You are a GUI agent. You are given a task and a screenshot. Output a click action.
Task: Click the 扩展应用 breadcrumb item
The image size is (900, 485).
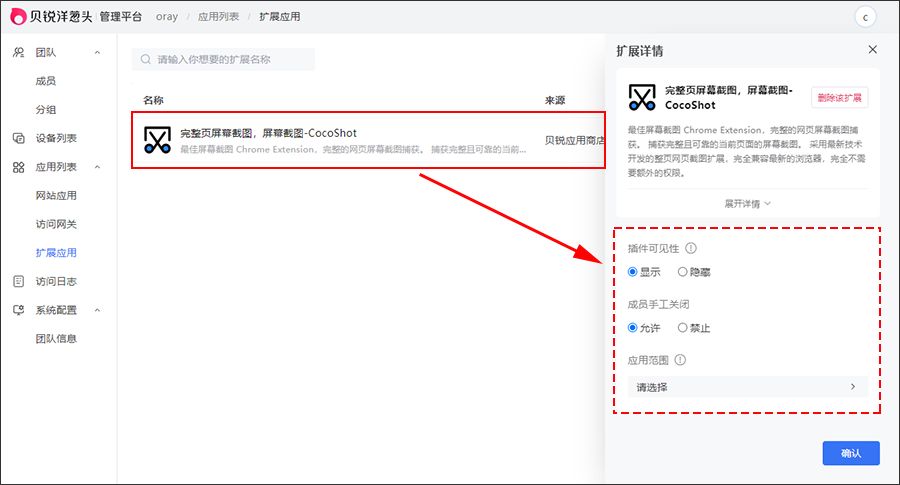280,17
